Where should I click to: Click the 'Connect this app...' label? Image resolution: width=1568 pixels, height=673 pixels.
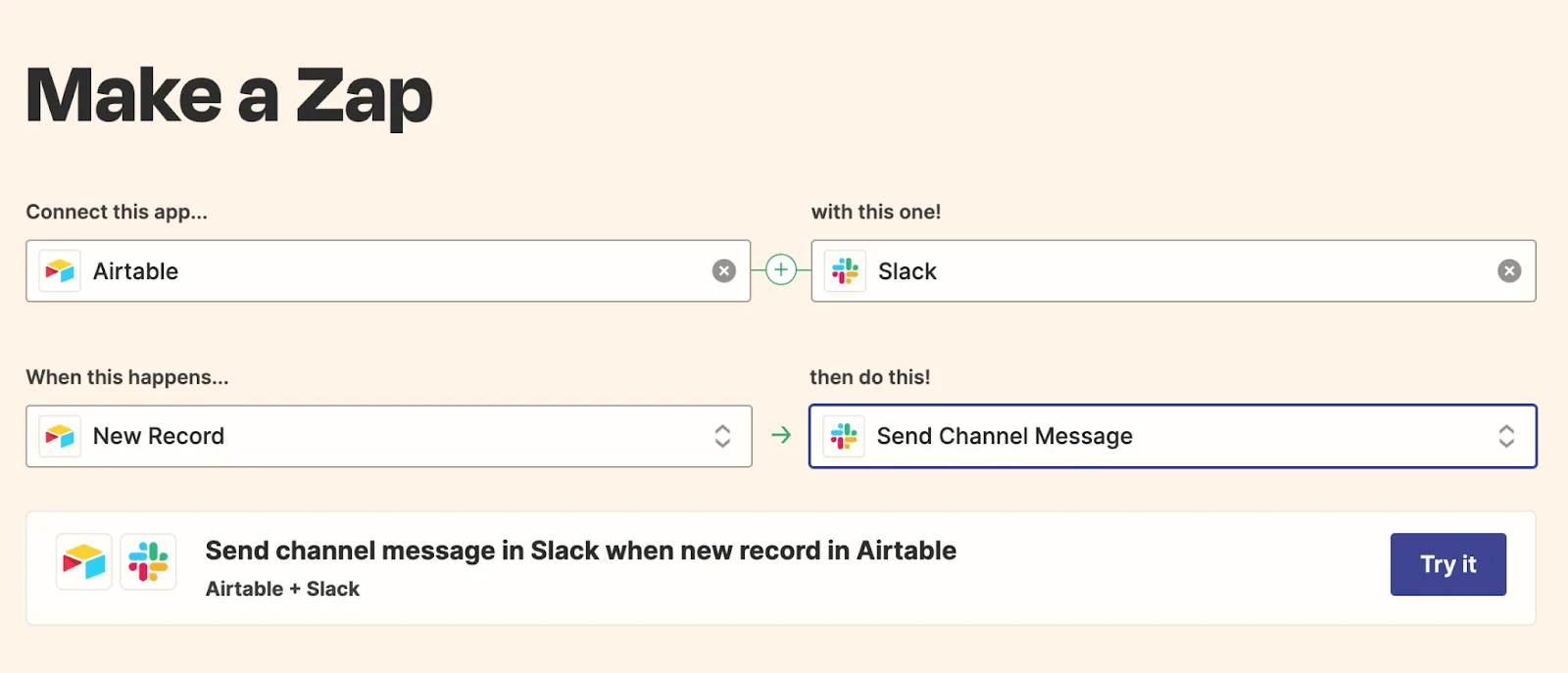117,212
